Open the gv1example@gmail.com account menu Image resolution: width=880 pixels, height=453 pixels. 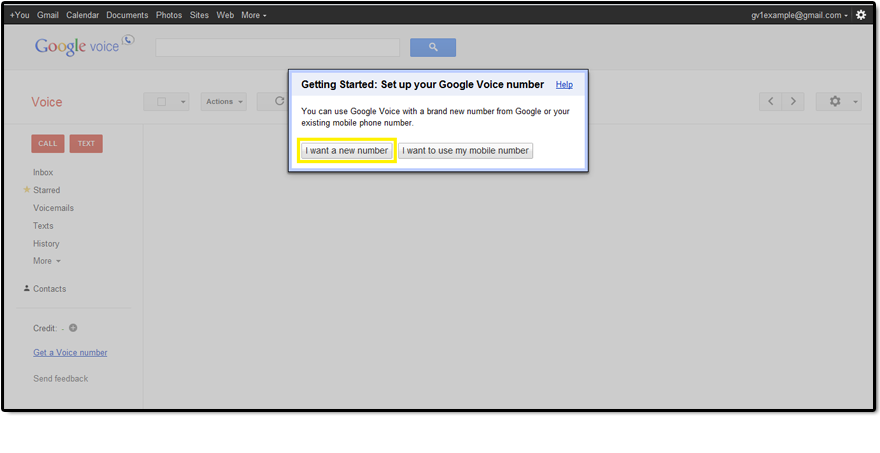tap(799, 15)
